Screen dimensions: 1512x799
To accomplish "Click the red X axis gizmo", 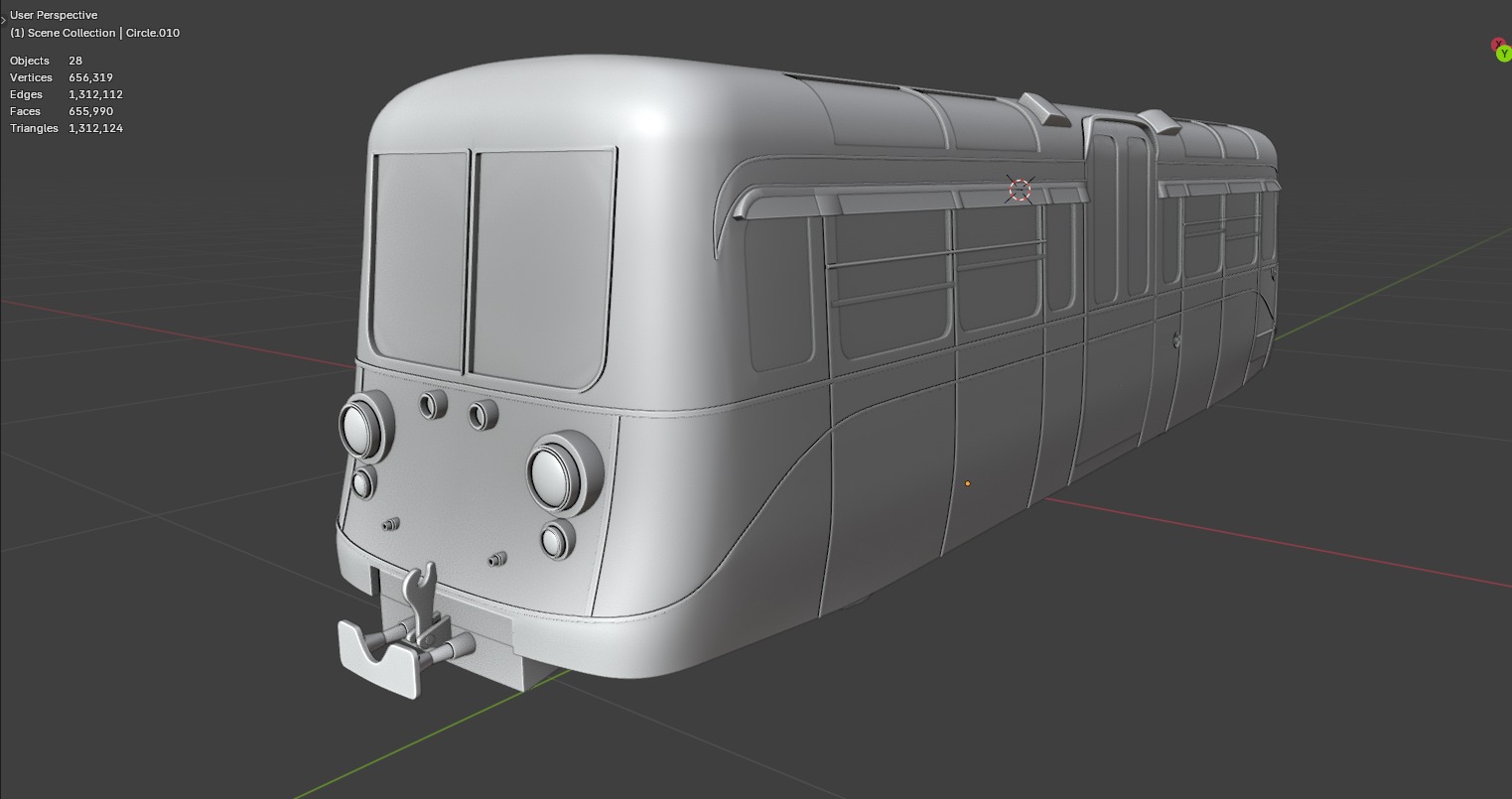I will click(x=1498, y=45).
